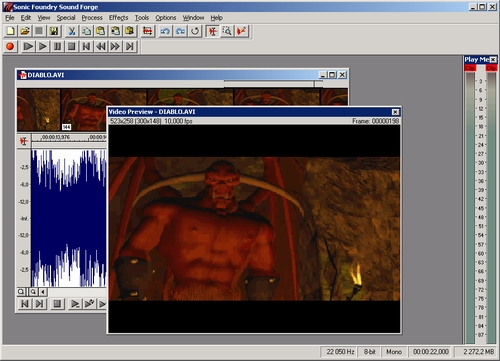This screenshot has height=361, width=500.
Task: Open the Window menu
Action: pyautogui.click(x=193, y=18)
